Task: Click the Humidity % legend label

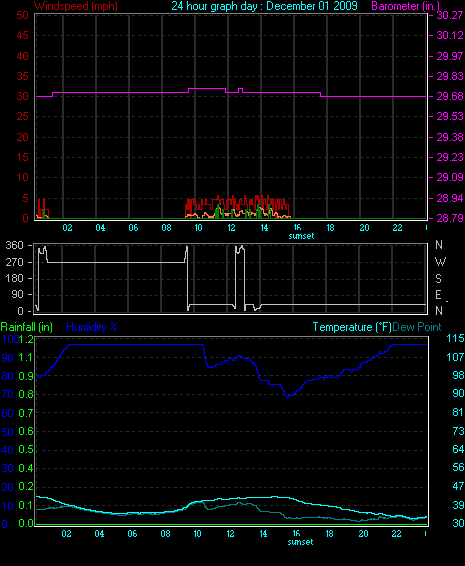Action: 92,327
